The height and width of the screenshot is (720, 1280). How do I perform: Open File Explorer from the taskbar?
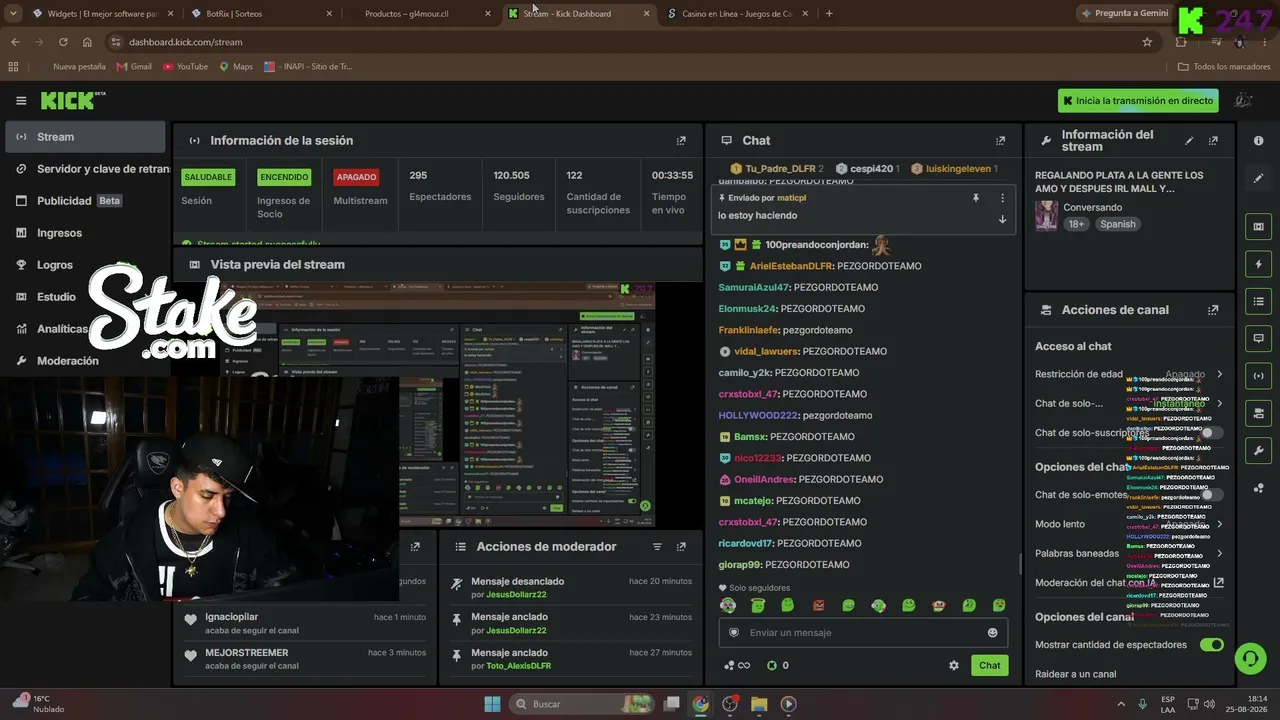(x=759, y=704)
